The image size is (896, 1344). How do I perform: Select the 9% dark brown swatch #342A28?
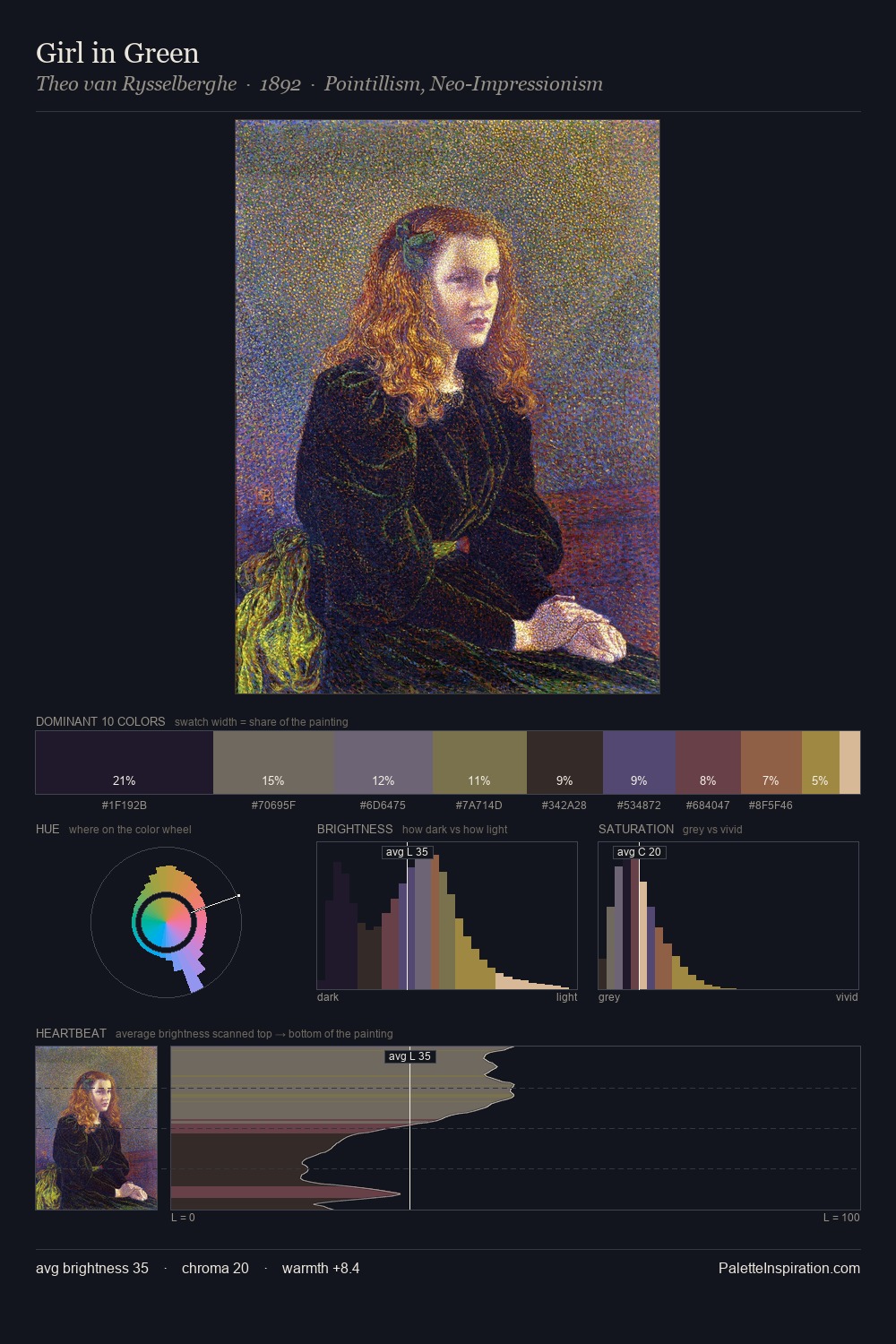click(564, 762)
